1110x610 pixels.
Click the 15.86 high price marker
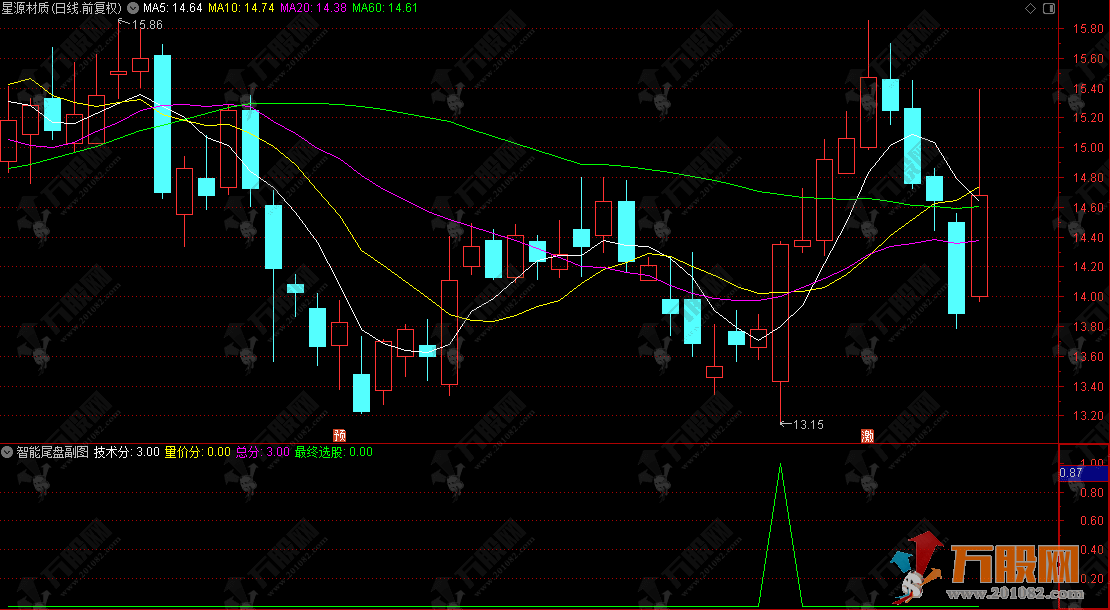tap(145, 24)
